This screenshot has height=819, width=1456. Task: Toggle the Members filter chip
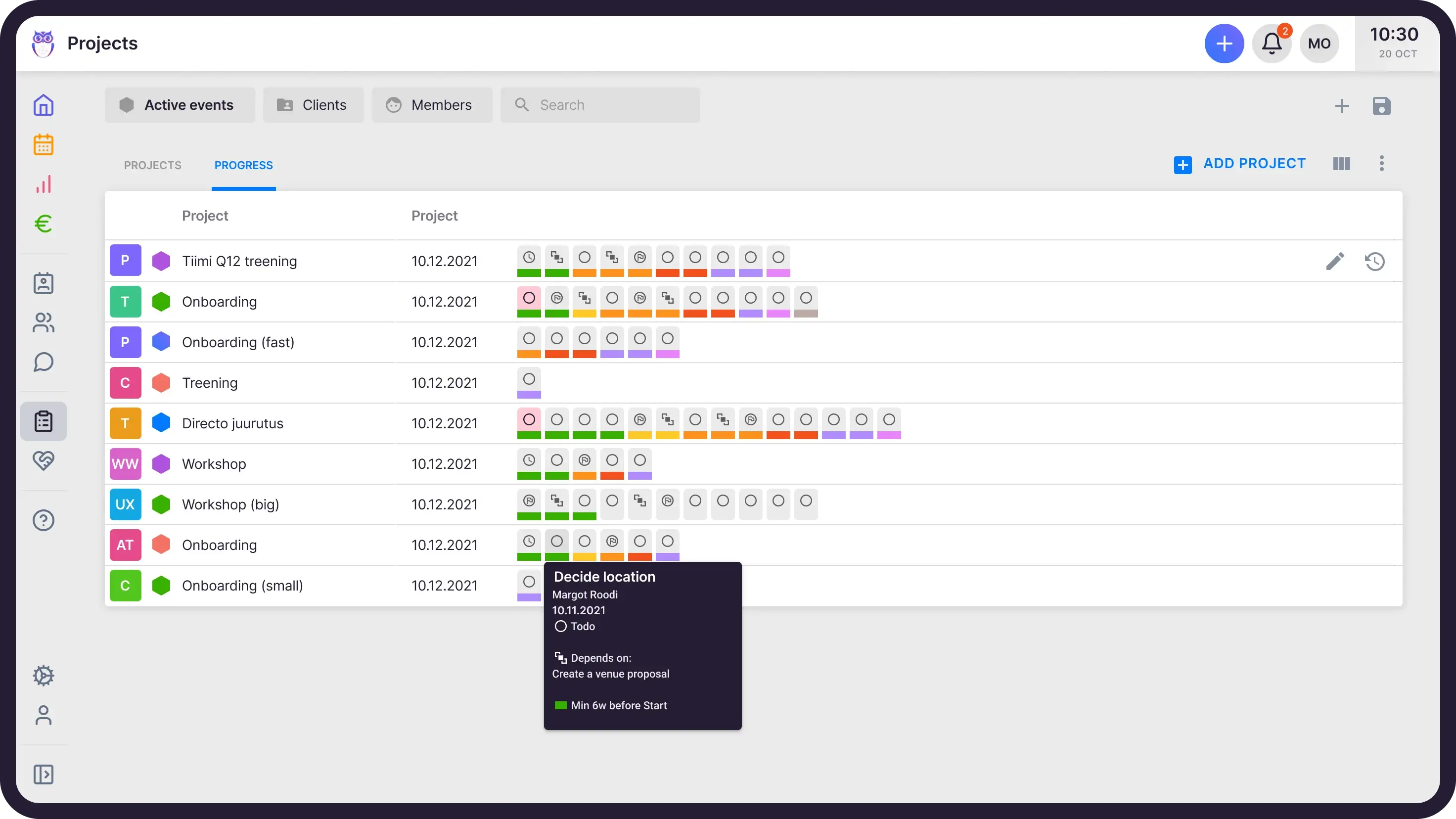[x=432, y=105]
